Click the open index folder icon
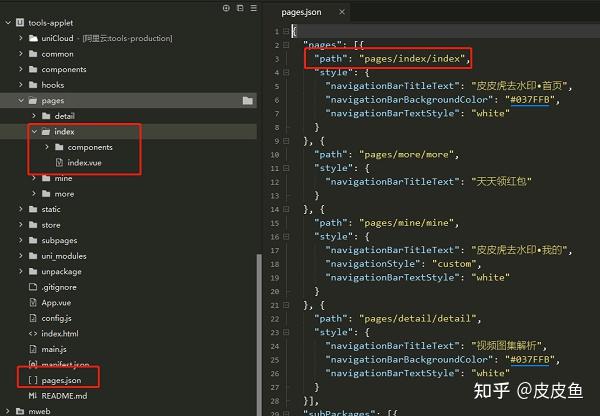The height and width of the screenshot is (416, 600). (x=46, y=131)
